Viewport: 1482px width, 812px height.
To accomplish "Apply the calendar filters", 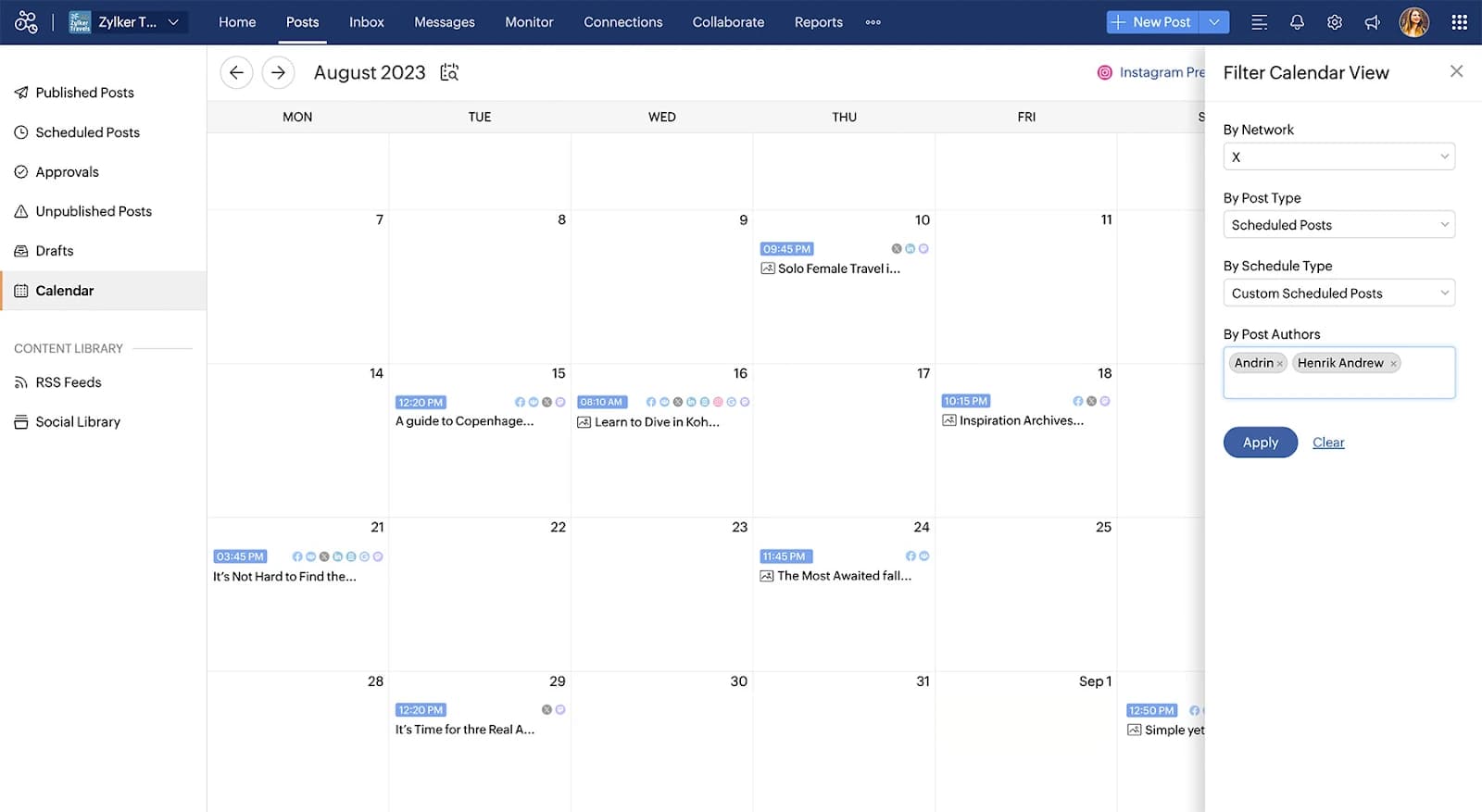I will tap(1260, 443).
